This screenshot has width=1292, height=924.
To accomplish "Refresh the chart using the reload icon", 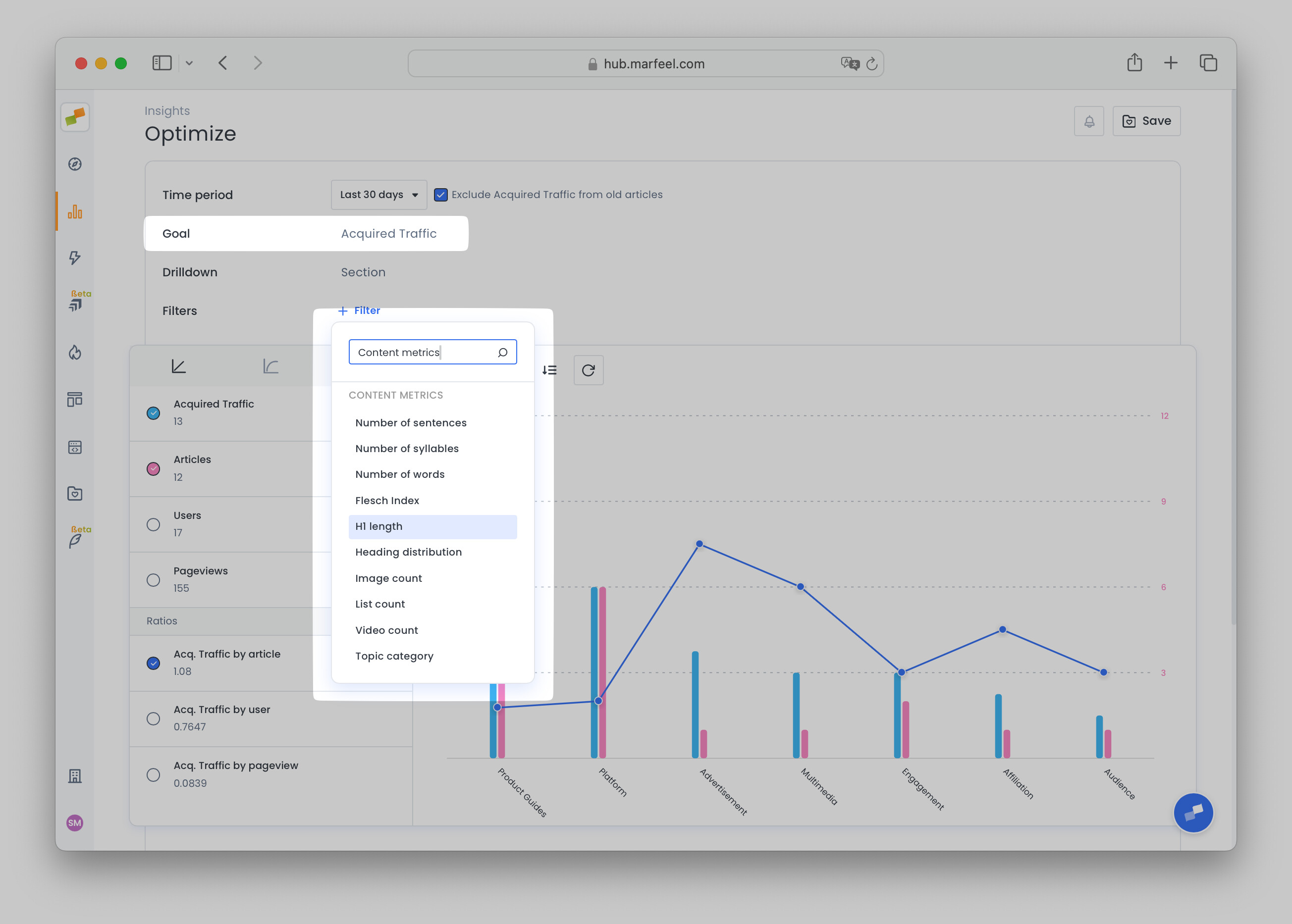I will pyautogui.click(x=589, y=370).
